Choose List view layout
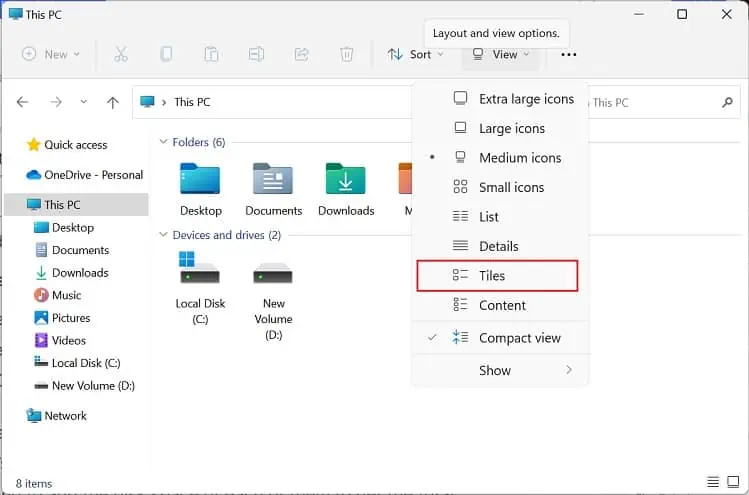Screen dimensions: 749x495 500,217
